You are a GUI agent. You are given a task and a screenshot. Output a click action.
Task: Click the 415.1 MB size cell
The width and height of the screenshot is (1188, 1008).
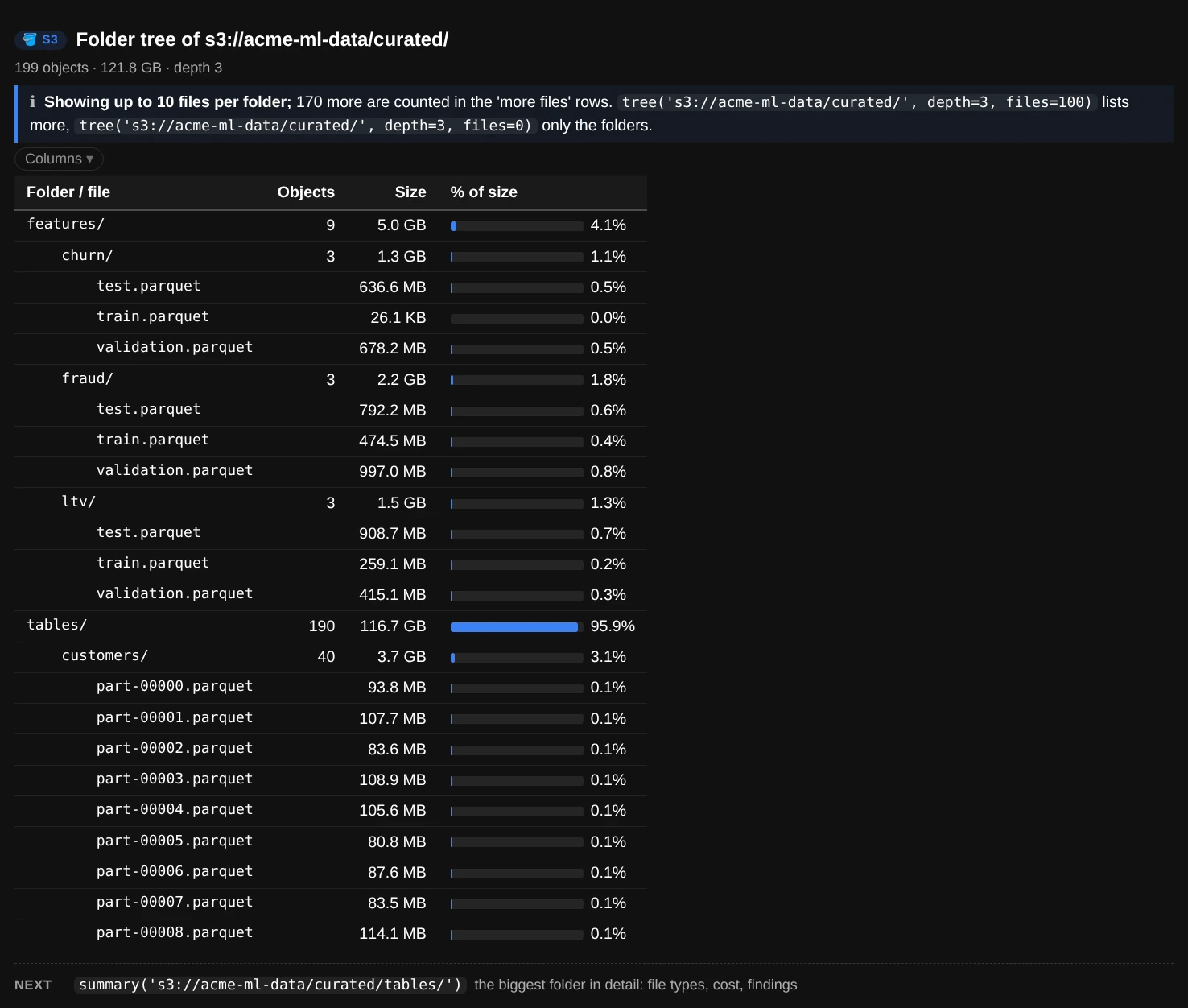pyautogui.click(x=393, y=595)
